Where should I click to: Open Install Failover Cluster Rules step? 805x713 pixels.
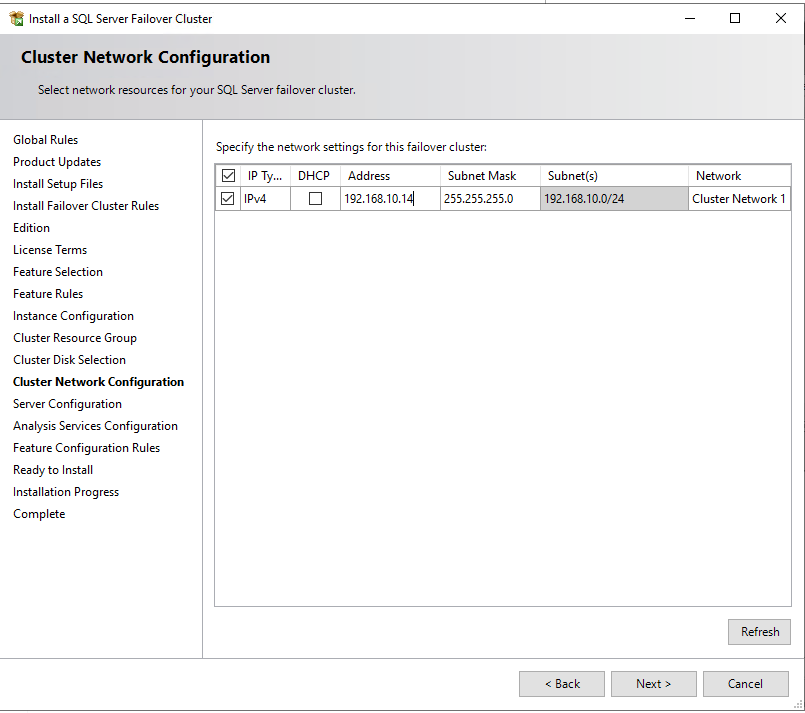click(86, 206)
